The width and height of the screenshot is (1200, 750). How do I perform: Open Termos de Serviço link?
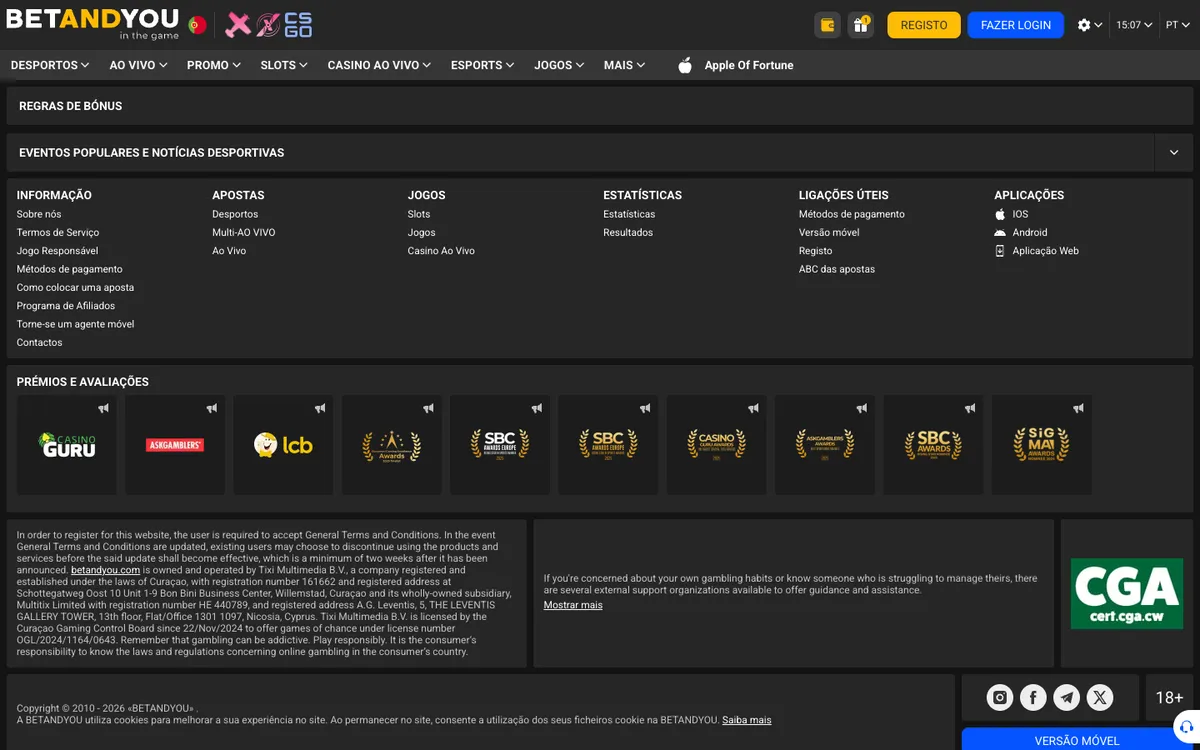(x=58, y=232)
